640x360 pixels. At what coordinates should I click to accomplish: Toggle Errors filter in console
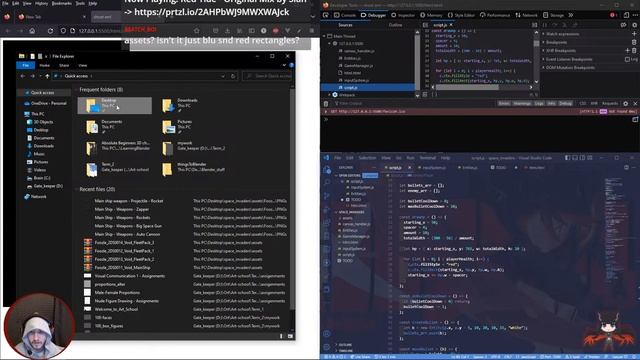click(x=504, y=104)
